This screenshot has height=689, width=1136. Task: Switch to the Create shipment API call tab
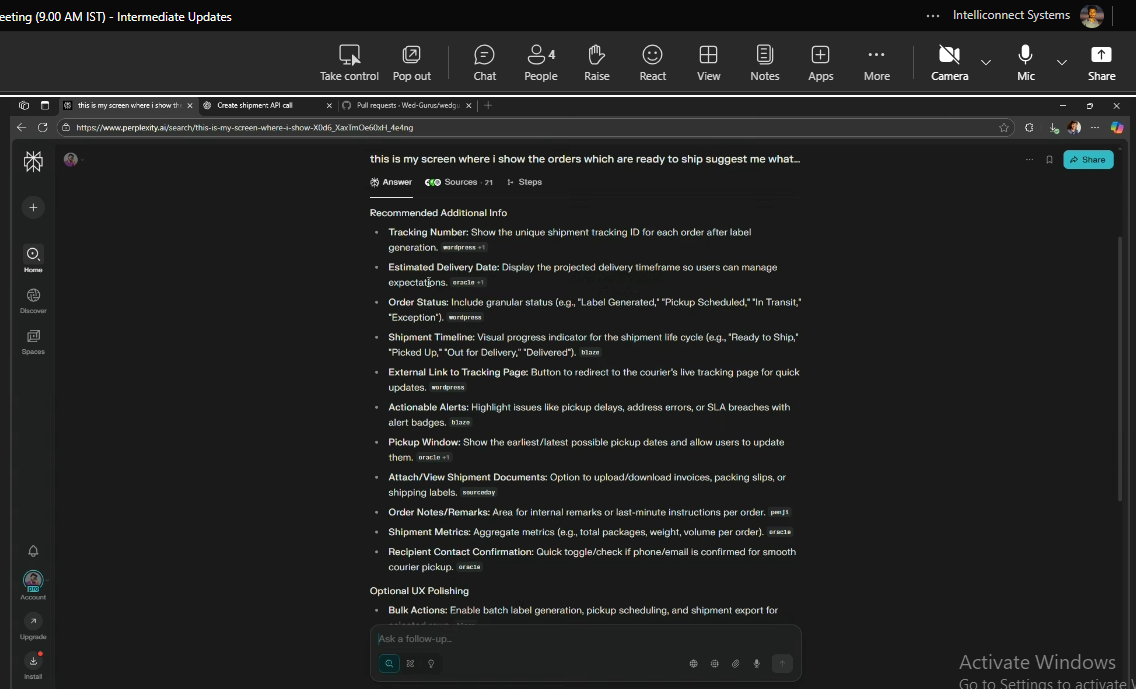point(258,105)
